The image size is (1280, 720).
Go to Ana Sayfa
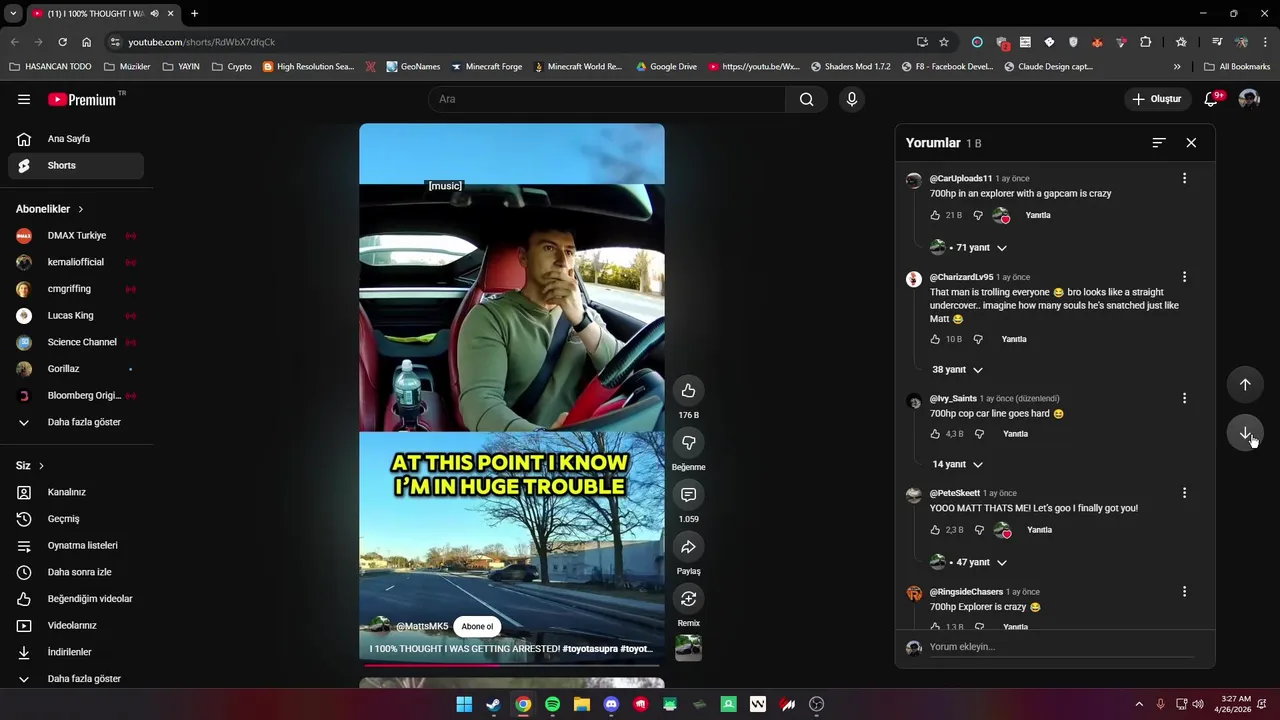[x=76, y=139]
